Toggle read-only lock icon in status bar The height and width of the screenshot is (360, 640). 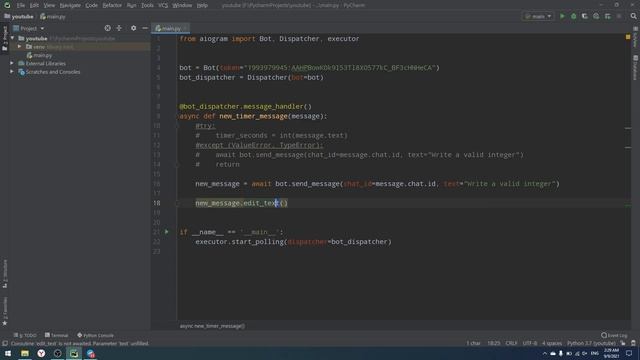623,343
